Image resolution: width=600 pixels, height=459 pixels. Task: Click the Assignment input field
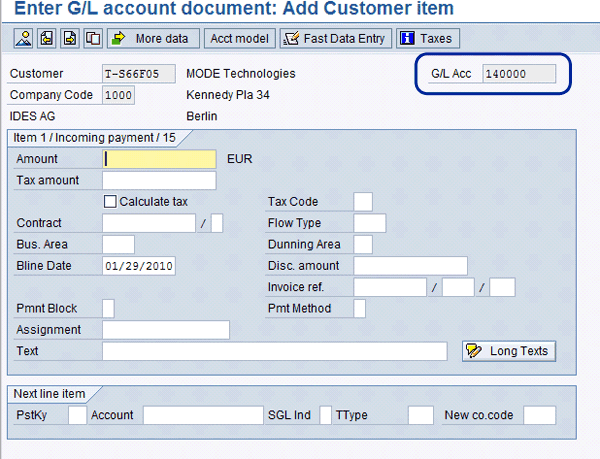click(x=165, y=330)
